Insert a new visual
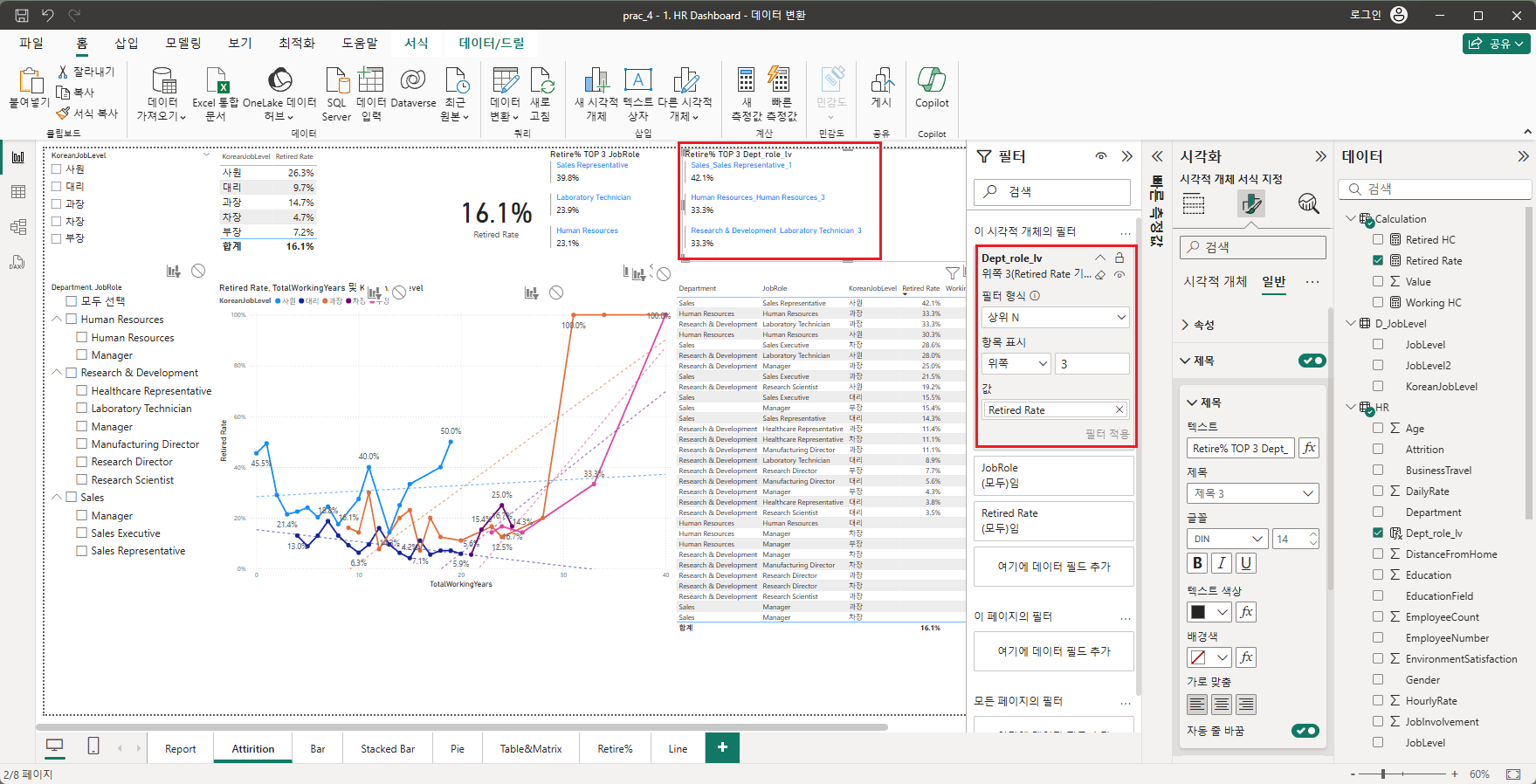 tap(596, 93)
